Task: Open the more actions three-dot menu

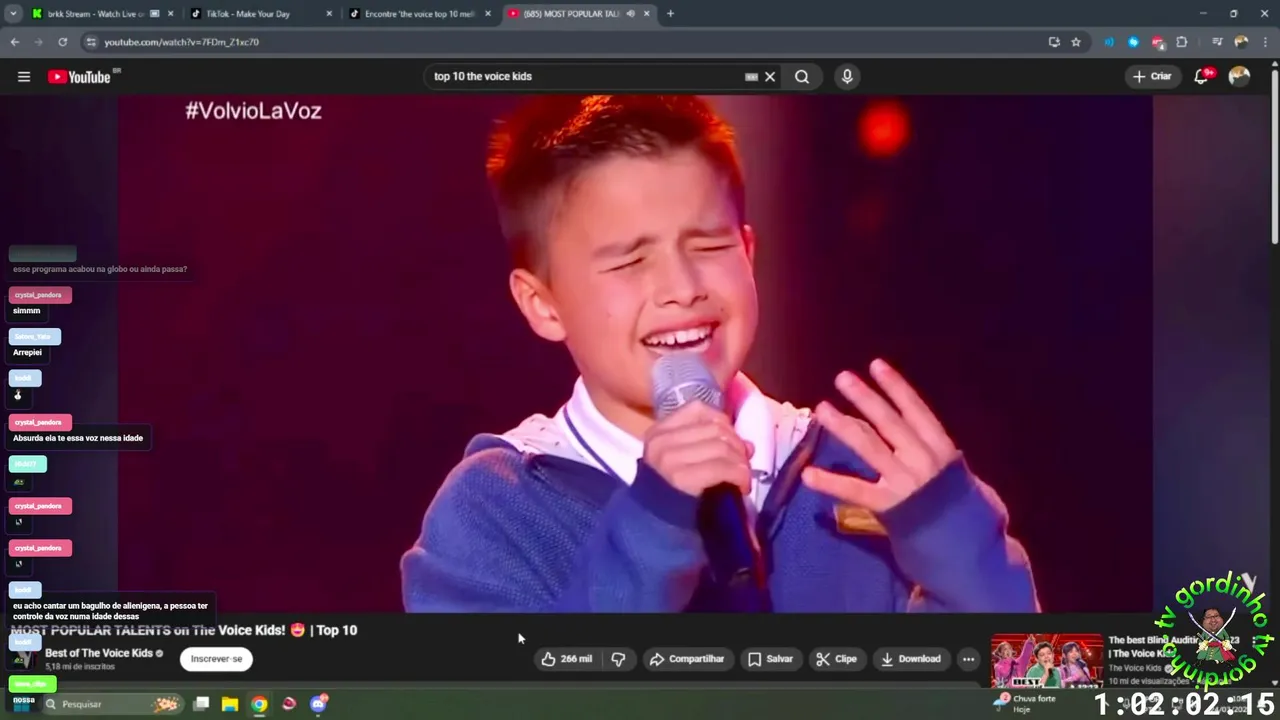Action: pos(968,659)
